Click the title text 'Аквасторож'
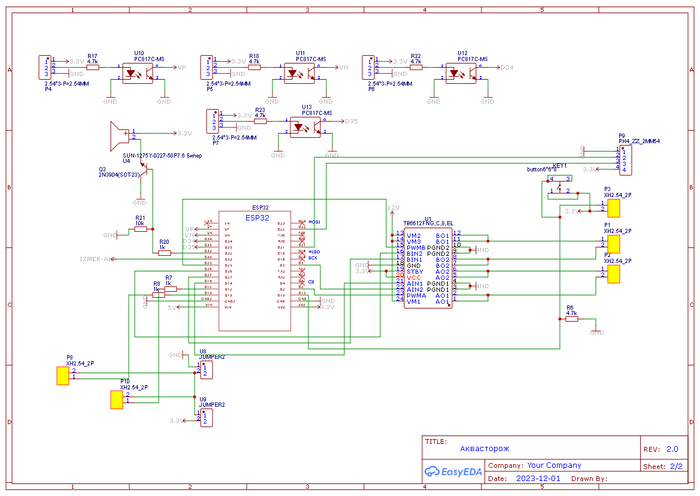The height and width of the screenshot is (496, 700). point(484,448)
